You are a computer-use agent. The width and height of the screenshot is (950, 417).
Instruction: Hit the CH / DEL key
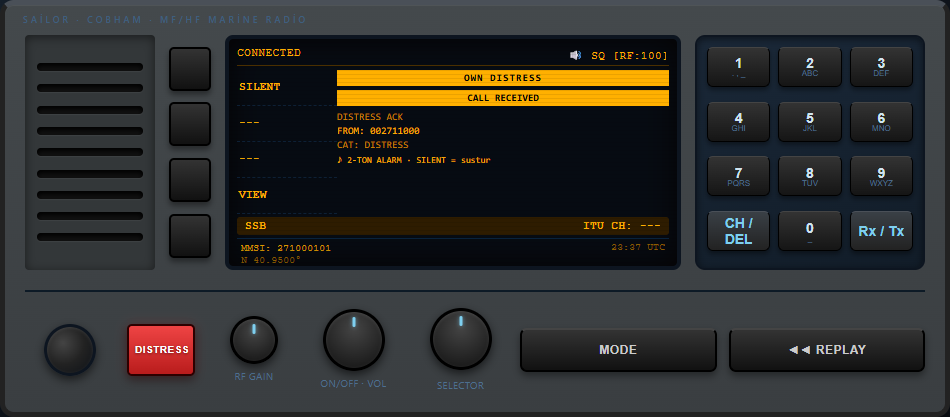738,231
